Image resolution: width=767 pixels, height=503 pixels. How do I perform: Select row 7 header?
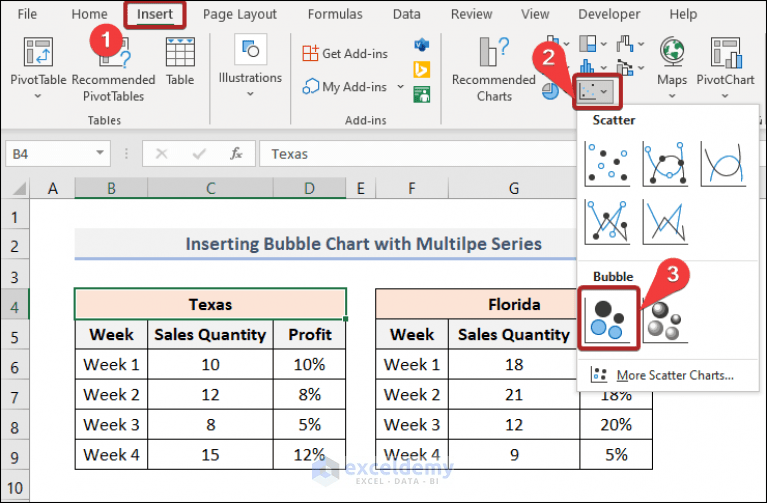coord(15,395)
